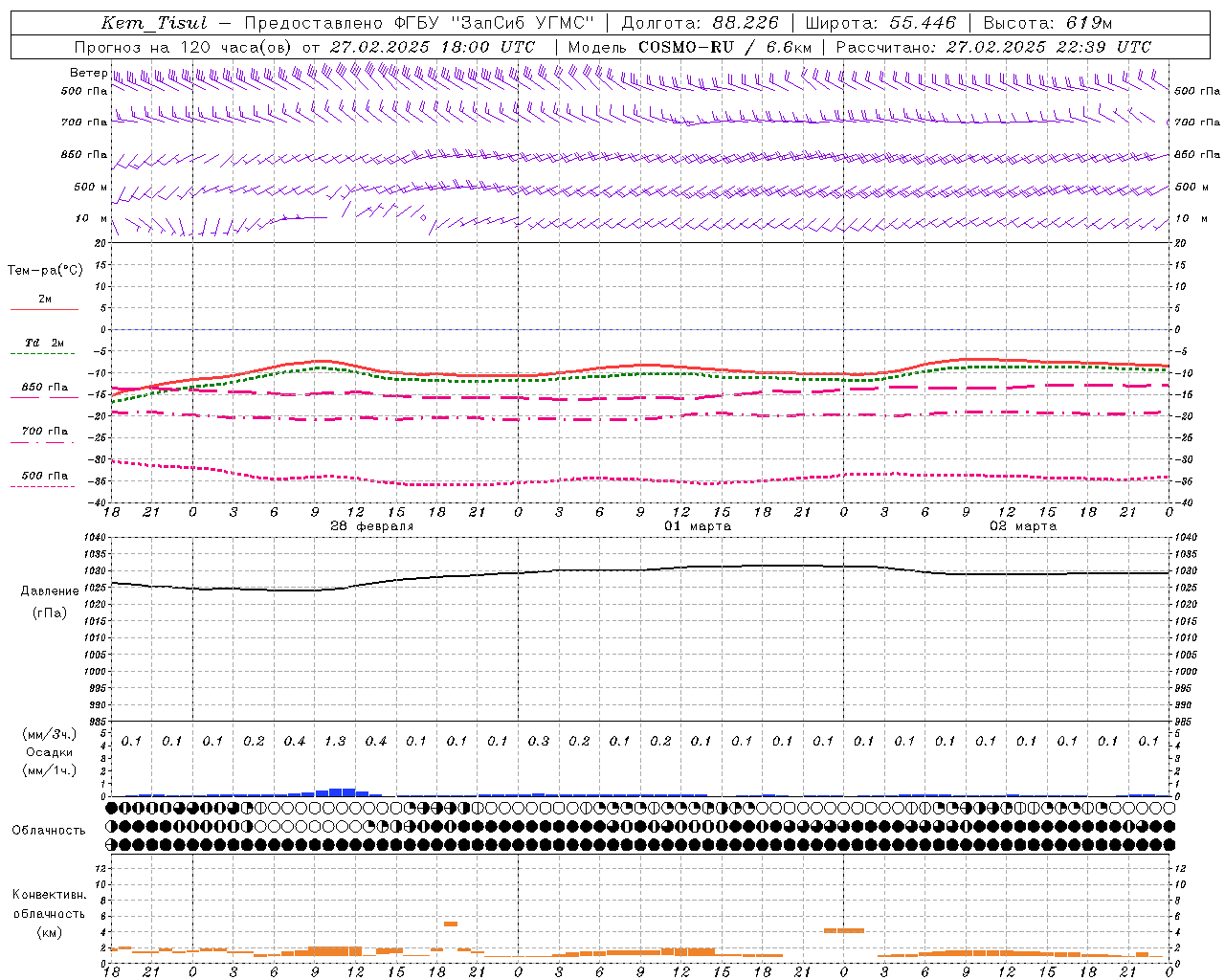Click the calculated time 'Рассчитано: 27.02.2025 22:39 UTC'

pyautogui.click(x=993, y=47)
